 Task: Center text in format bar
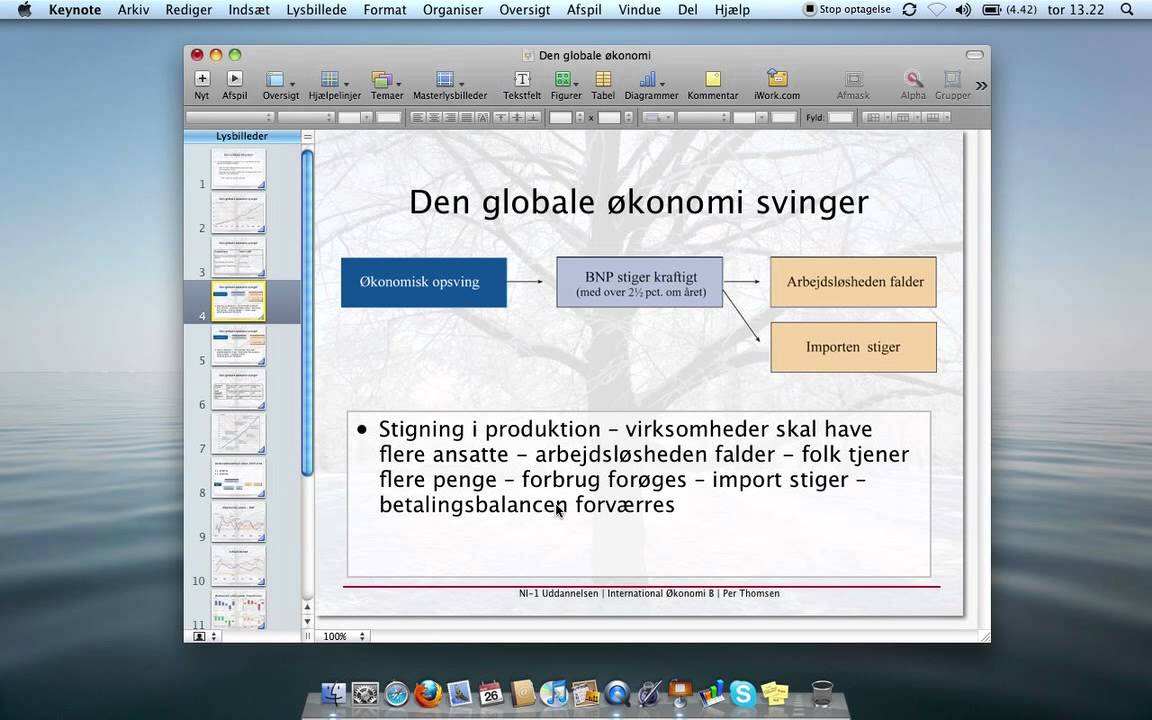click(x=434, y=118)
